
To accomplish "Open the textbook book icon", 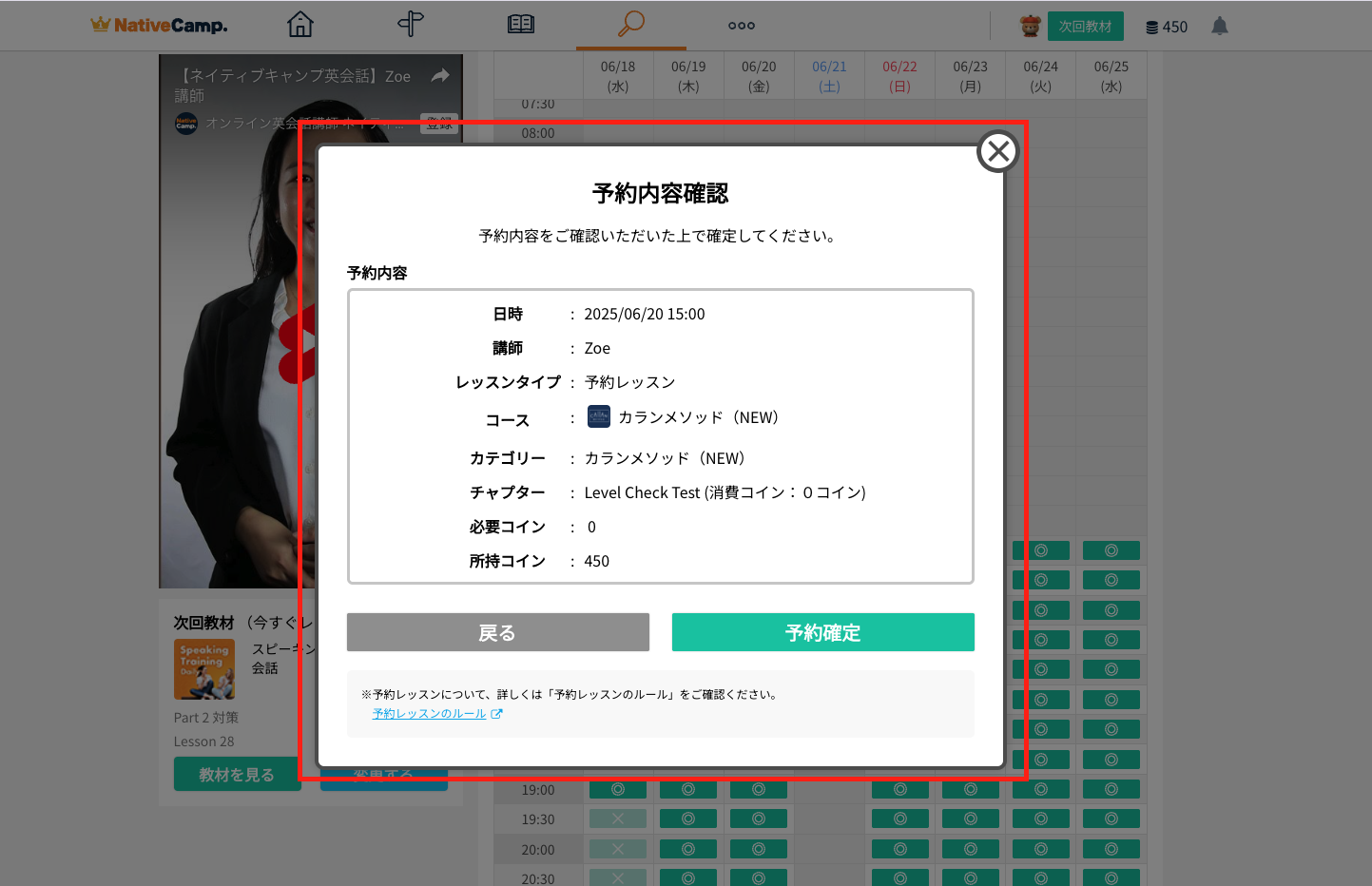I will coord(521,25).
